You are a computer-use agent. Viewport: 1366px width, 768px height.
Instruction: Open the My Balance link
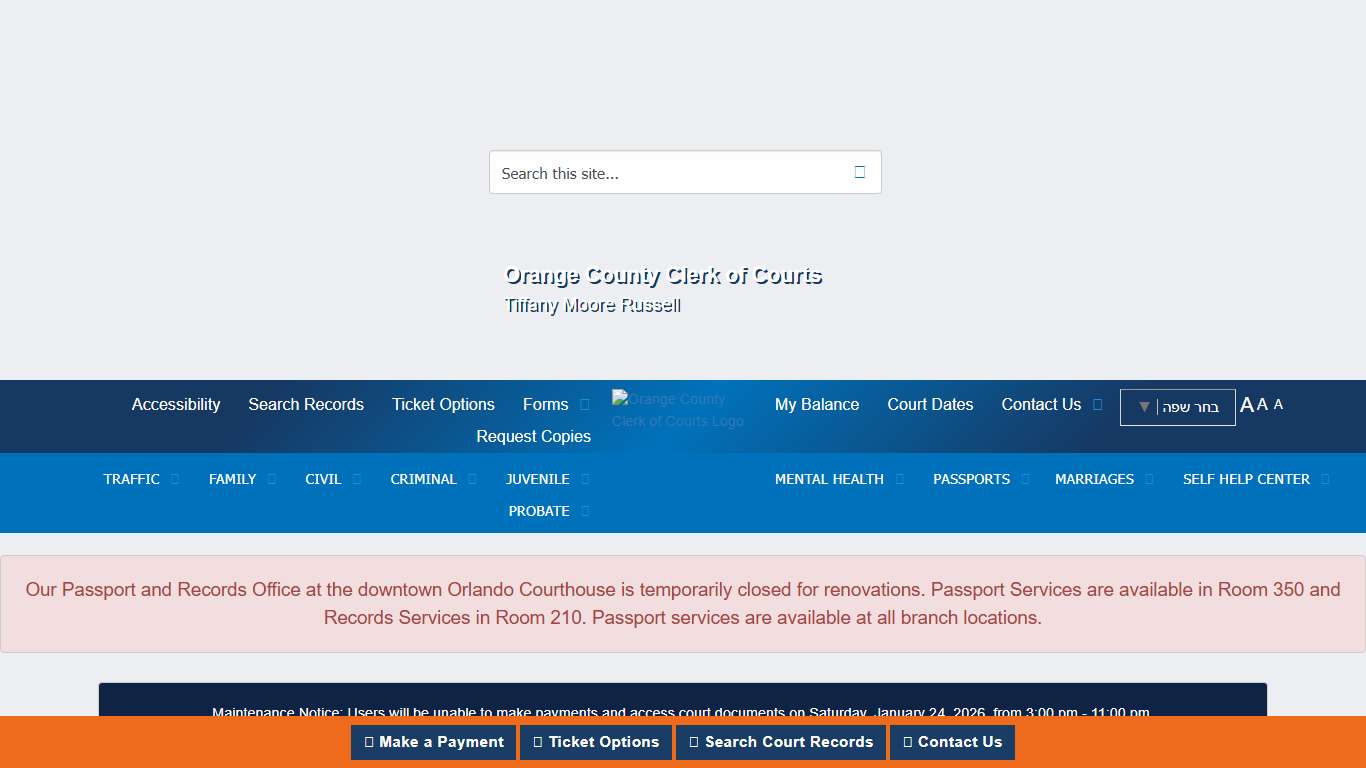click(817, 404)
